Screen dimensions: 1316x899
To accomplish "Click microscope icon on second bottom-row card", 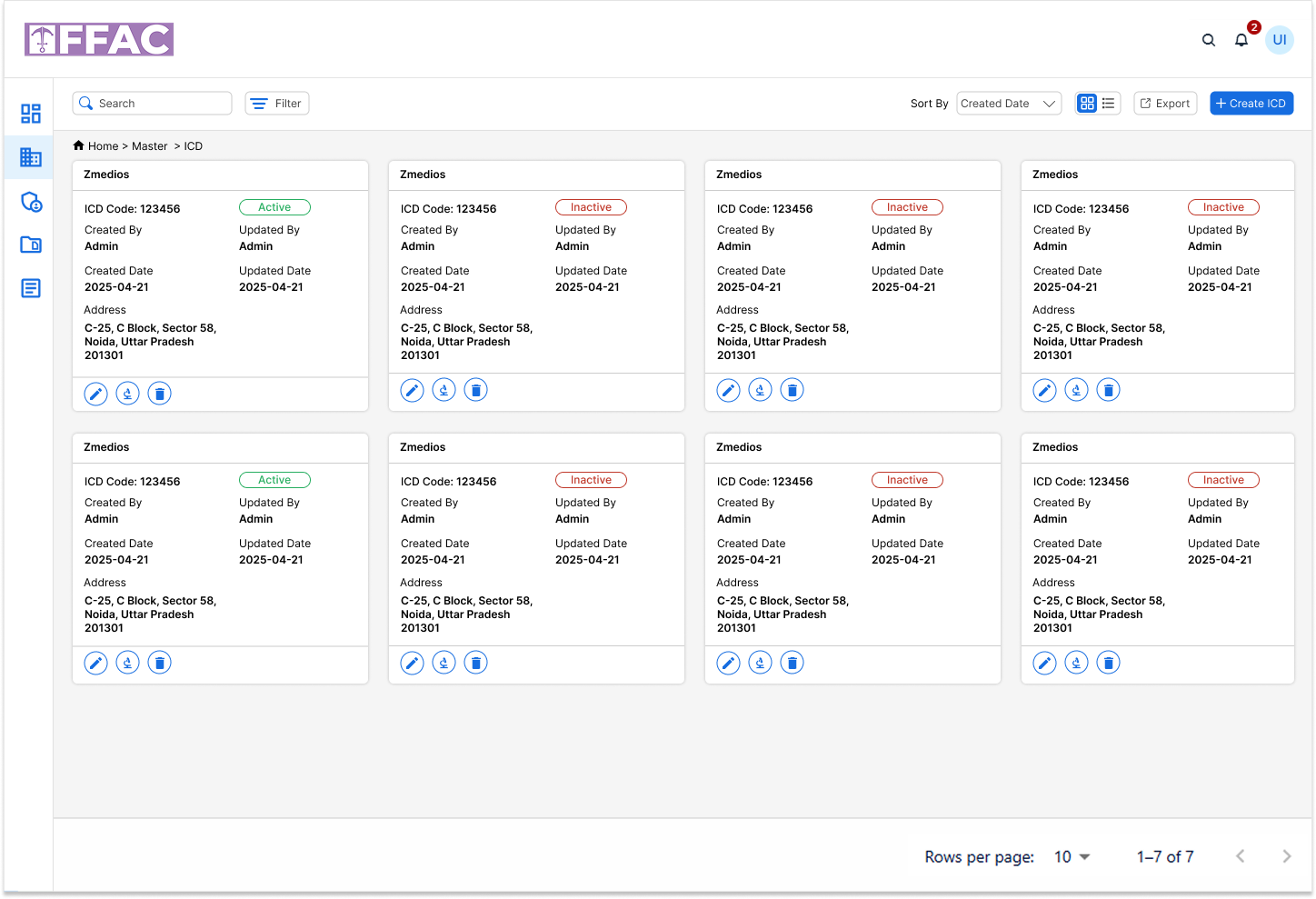I will pos(444,663).
